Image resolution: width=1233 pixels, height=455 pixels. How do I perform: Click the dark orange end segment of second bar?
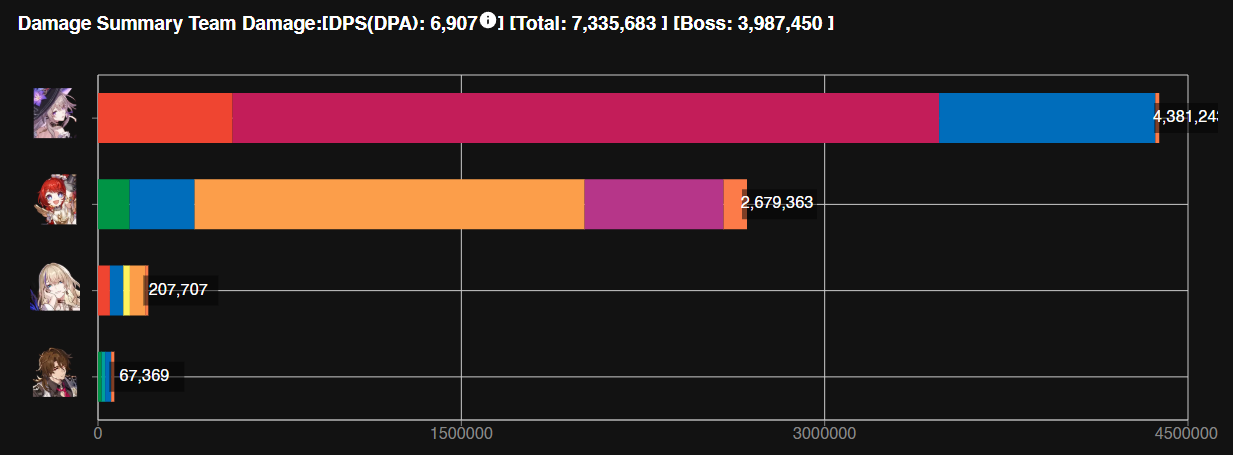point(735,204)
